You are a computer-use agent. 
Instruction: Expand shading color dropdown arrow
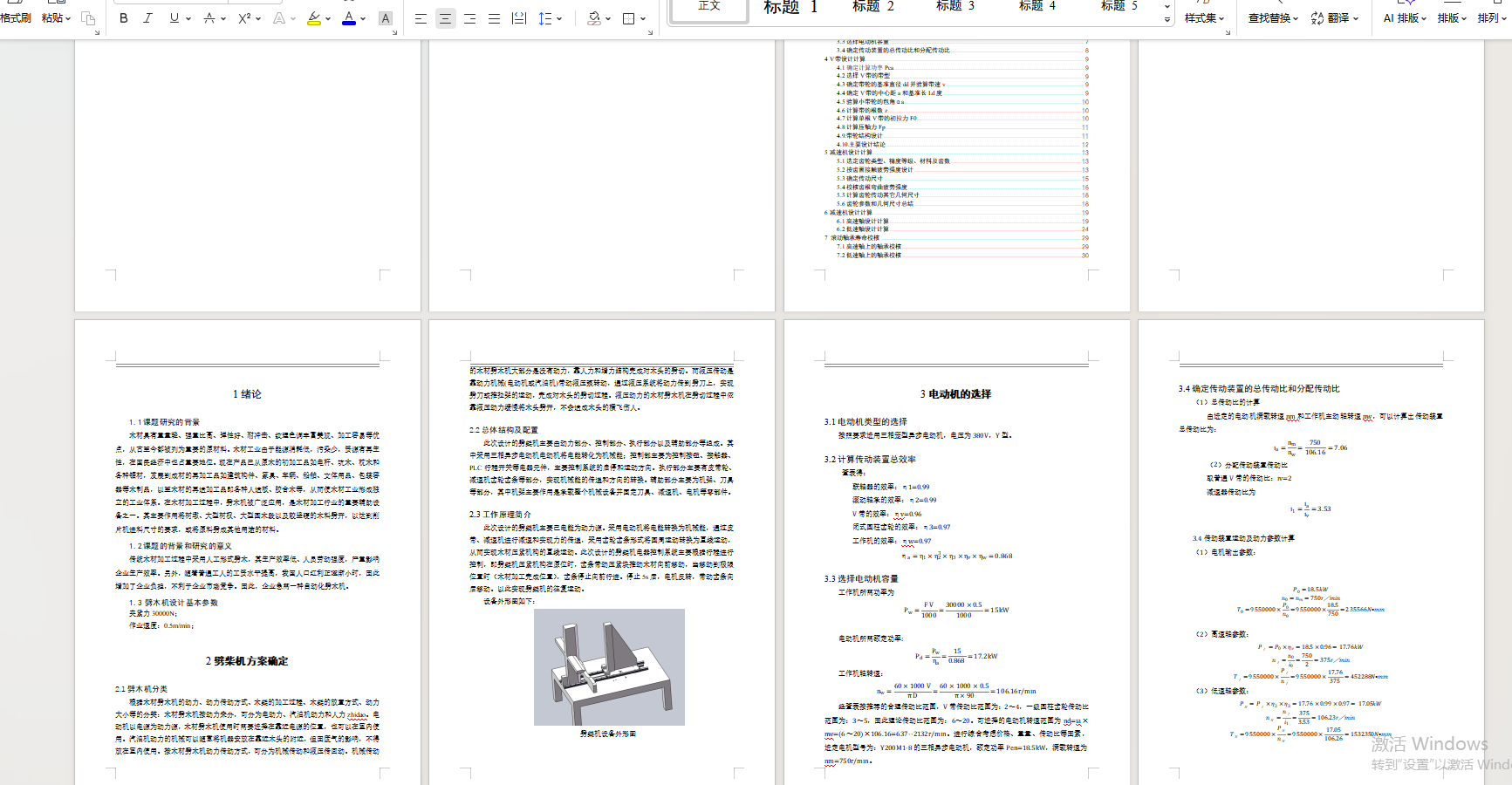tap(608, 19)
